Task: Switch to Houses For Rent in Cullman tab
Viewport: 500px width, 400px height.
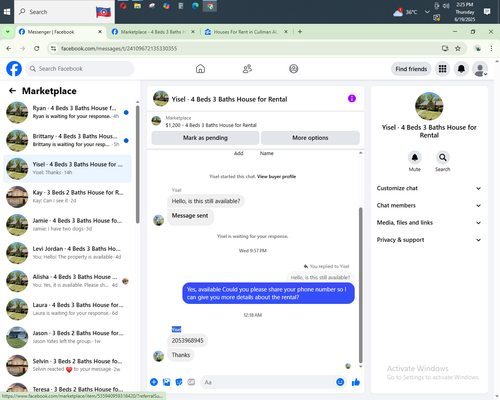Action: point(246,32)
